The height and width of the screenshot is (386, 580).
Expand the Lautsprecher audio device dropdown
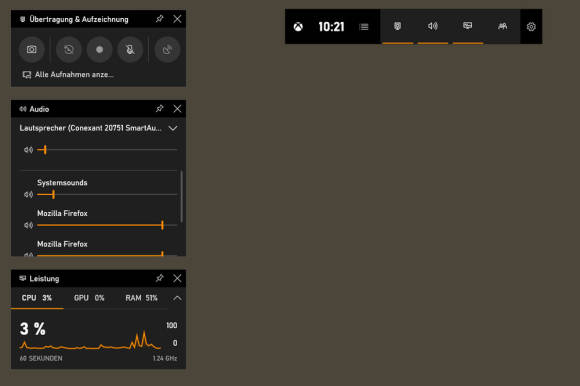[173, 128]
